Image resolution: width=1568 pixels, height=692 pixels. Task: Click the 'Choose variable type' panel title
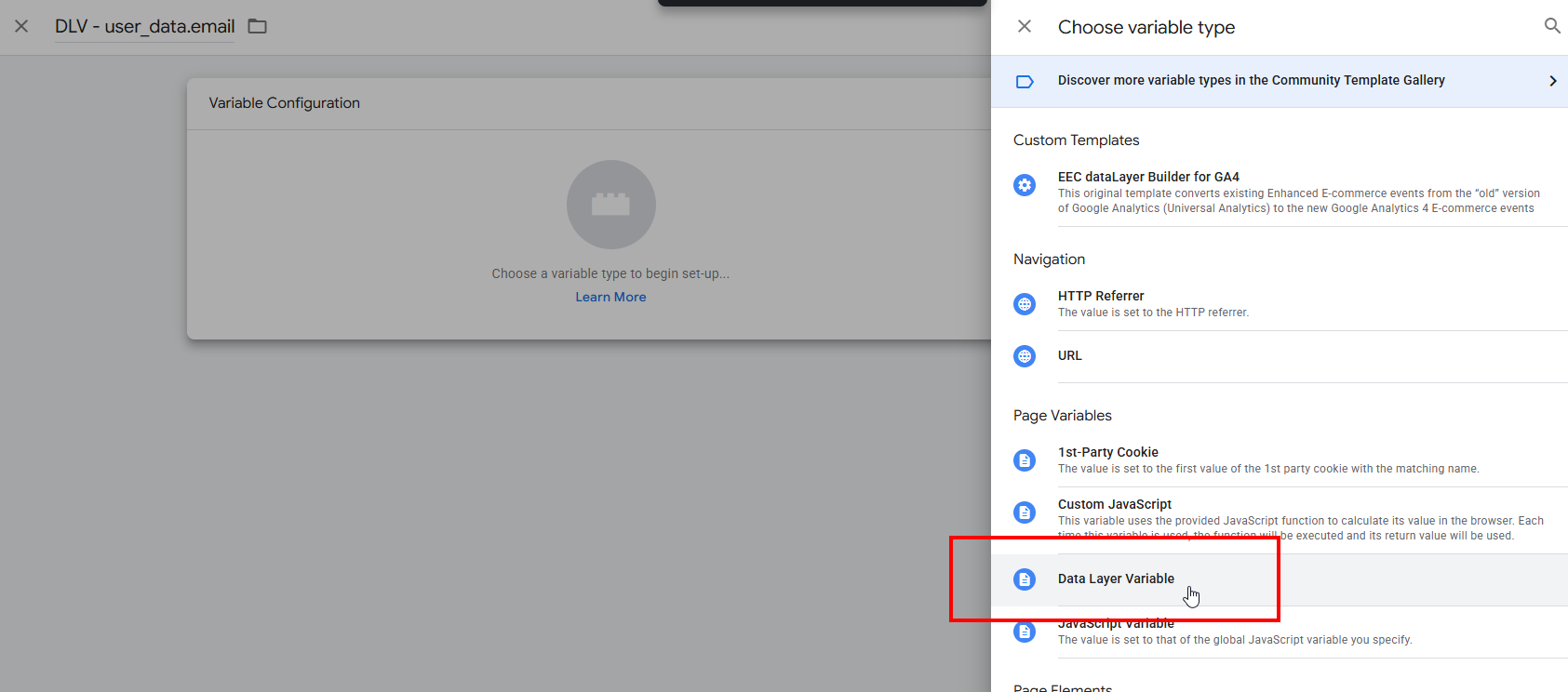pos(1146,28)
